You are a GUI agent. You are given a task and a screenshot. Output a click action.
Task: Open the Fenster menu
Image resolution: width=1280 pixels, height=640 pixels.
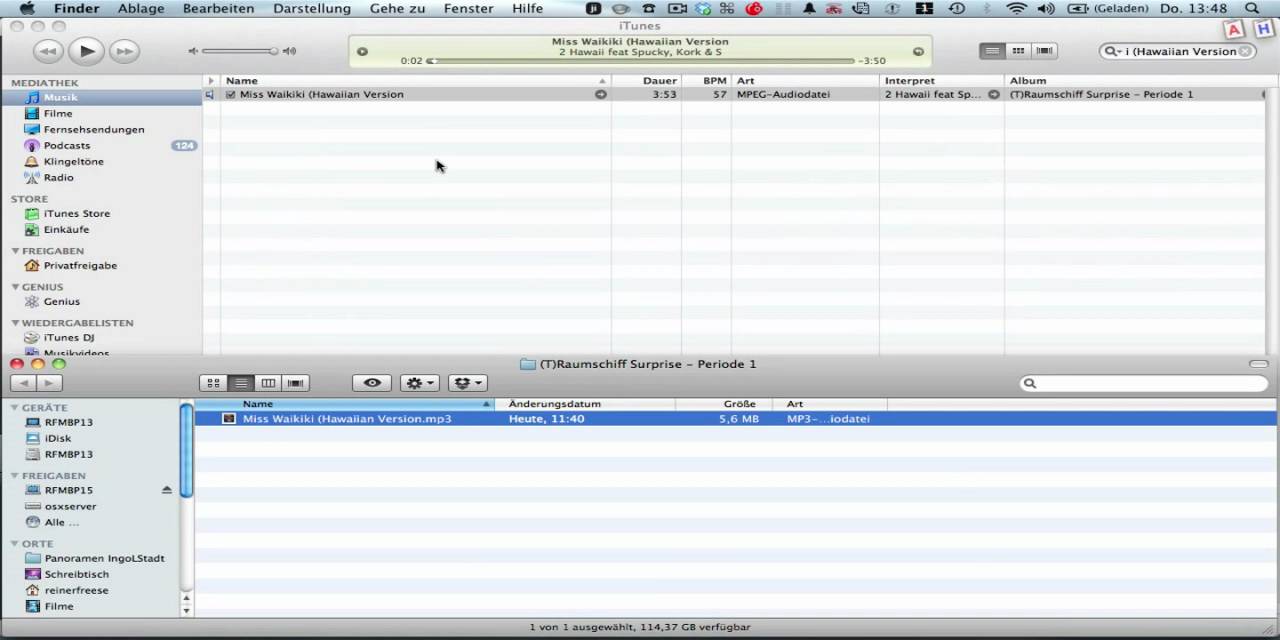click(x=469, y=8)
